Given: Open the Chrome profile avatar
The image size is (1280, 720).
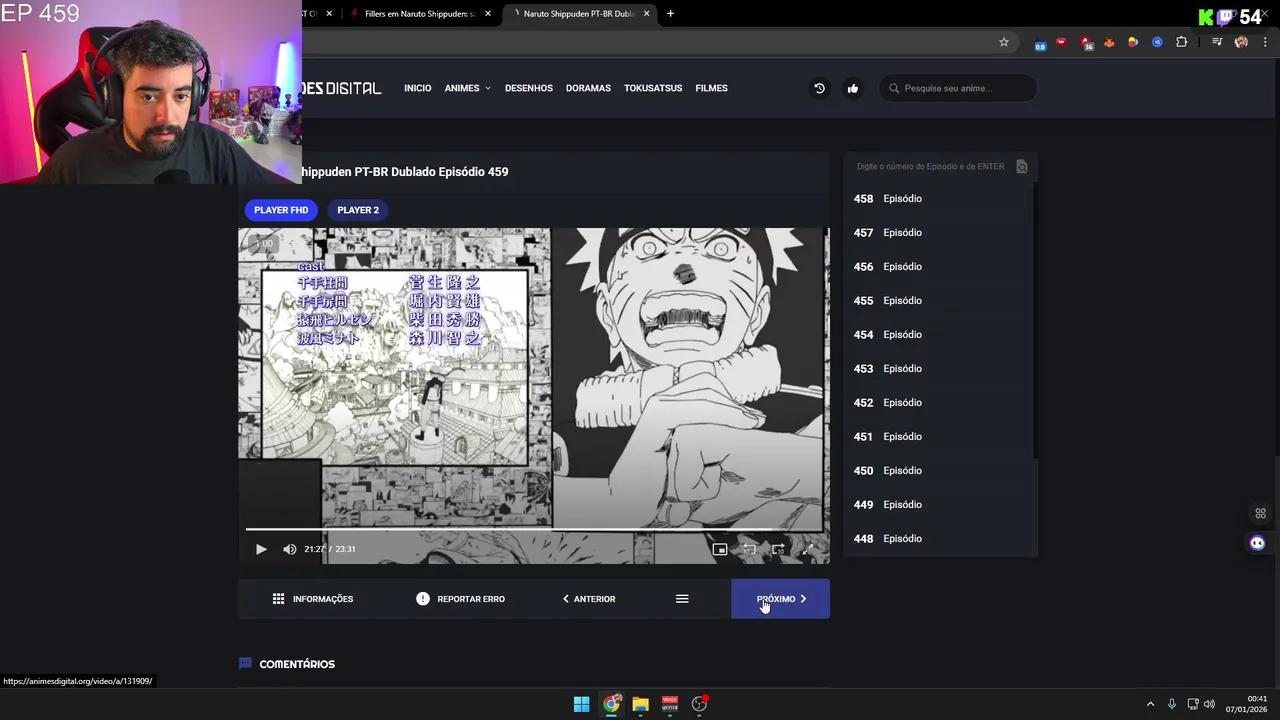Looking at the screenshot, I should pos(1241,42).
